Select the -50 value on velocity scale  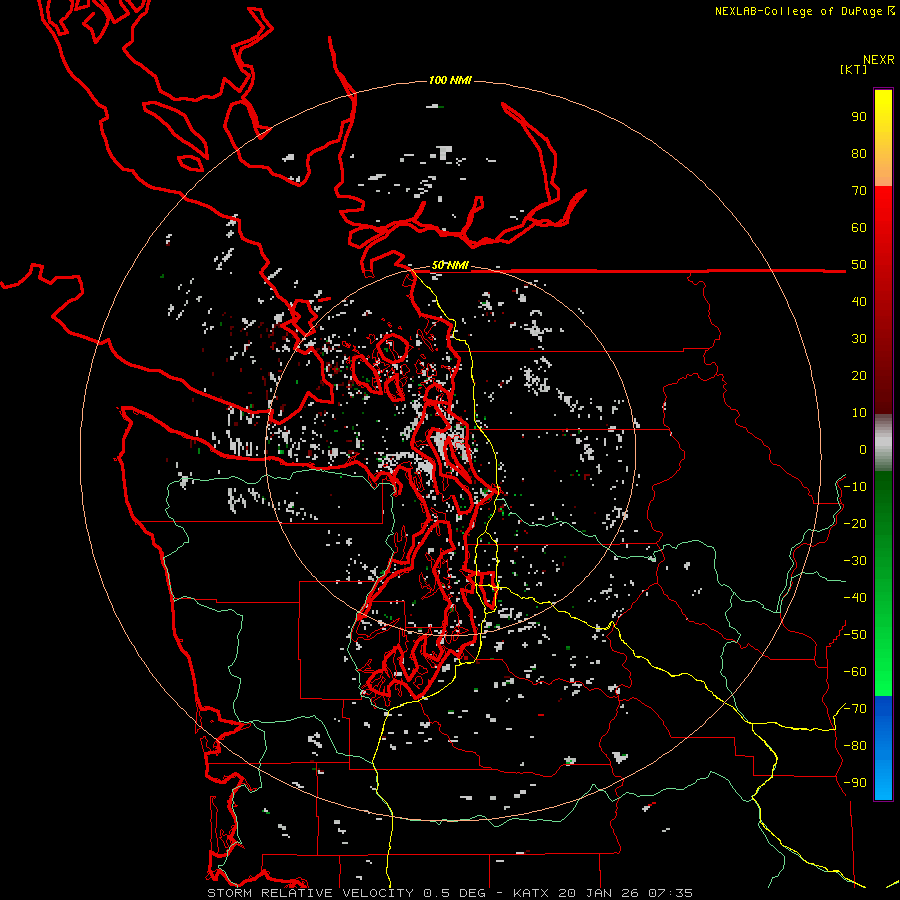[855, 635]
